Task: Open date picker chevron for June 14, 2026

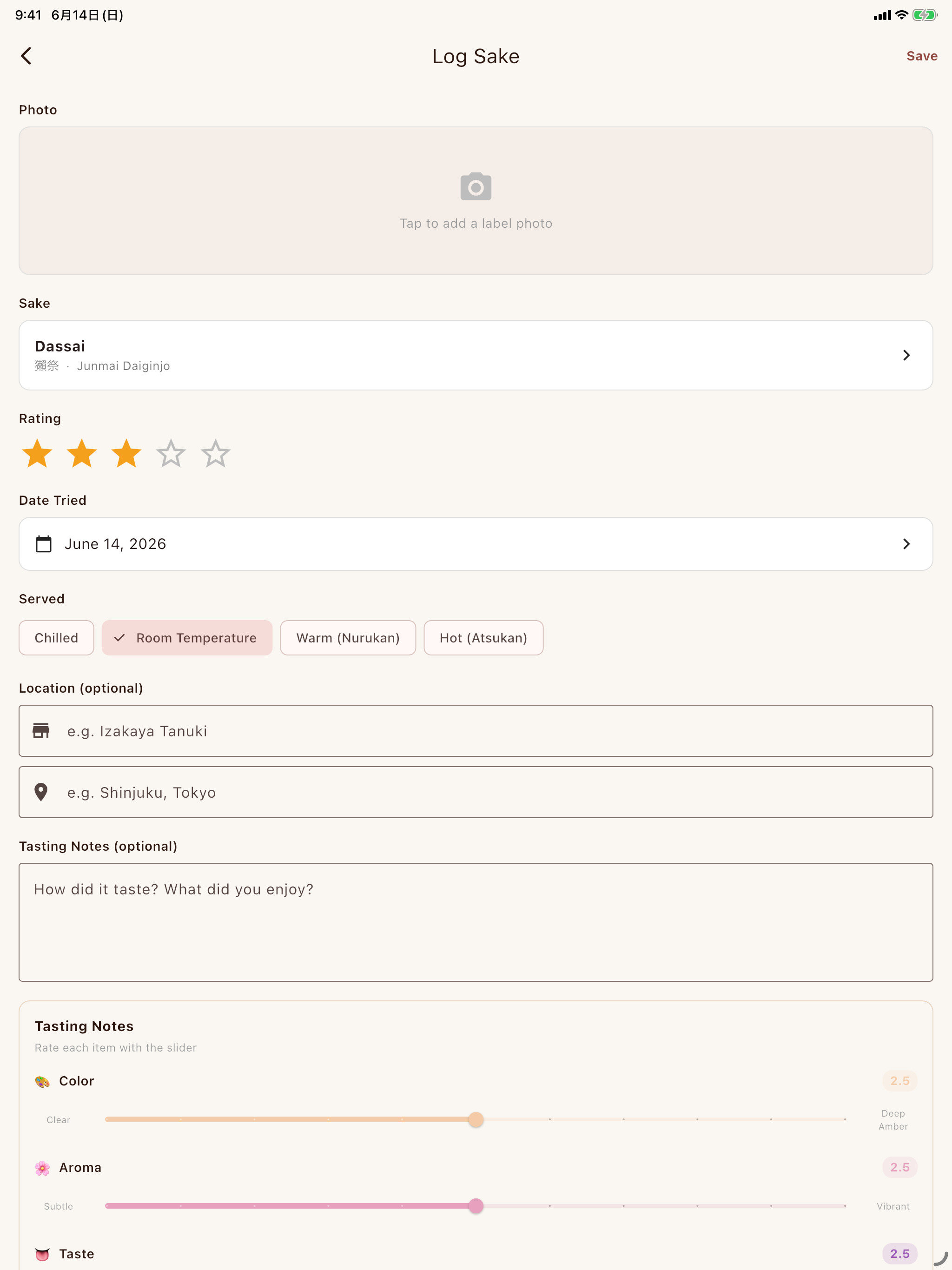Action: pyautogui.click(x=906, y=544)
